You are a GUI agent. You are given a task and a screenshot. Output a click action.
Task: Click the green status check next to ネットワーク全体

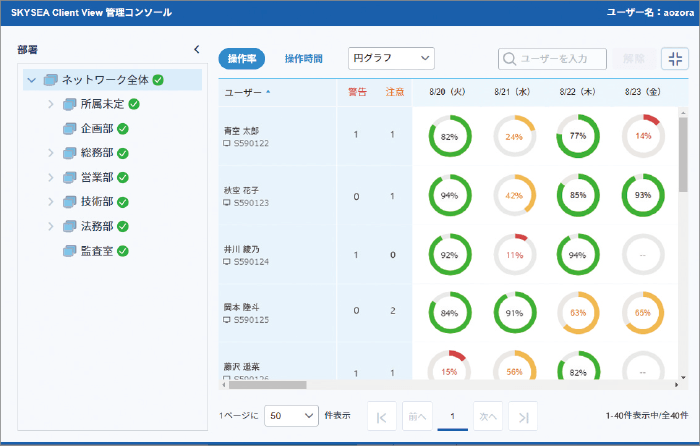pyautogui.click(x=158, y=80)
